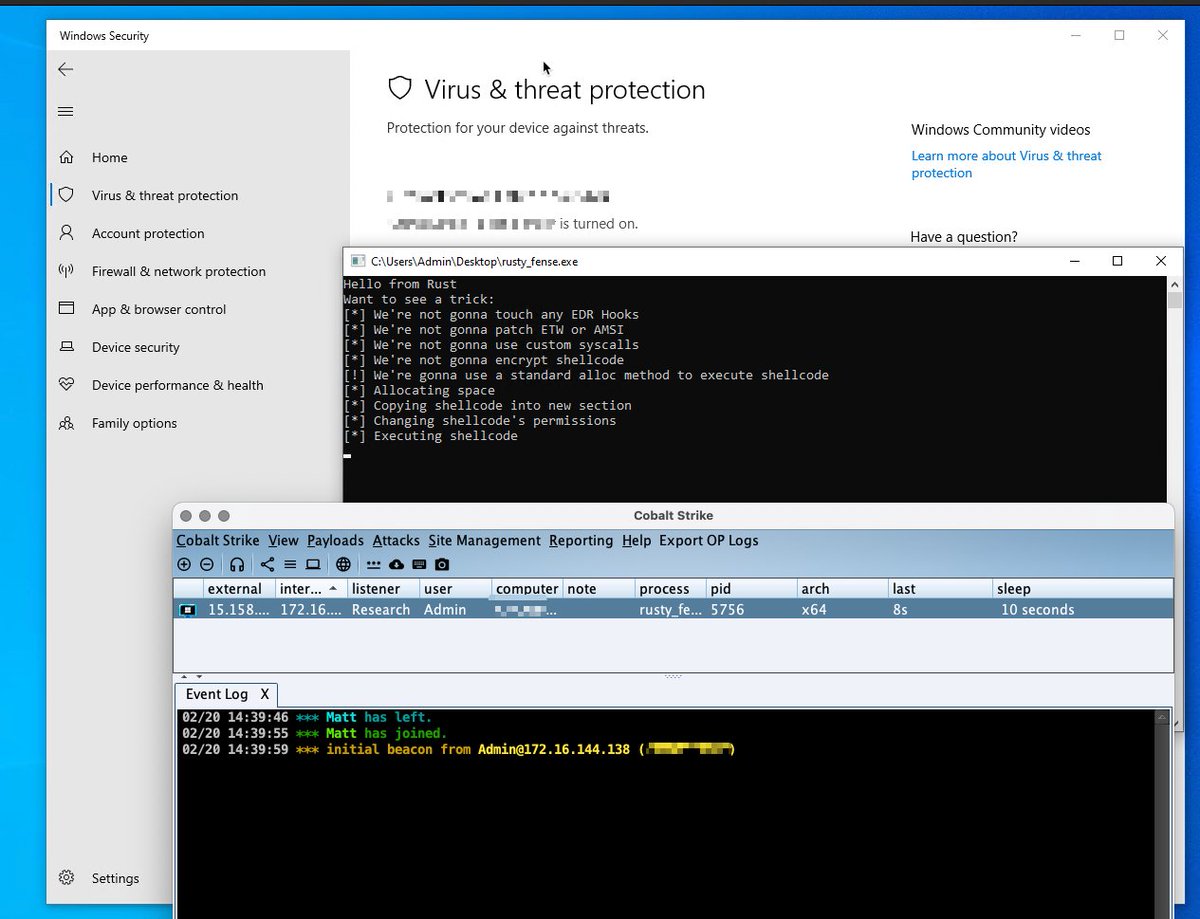This screenshot has height=919, width=1200.
Task: Click the family icon for Family options
Action: pyautogui.click(x=66, y=423)
